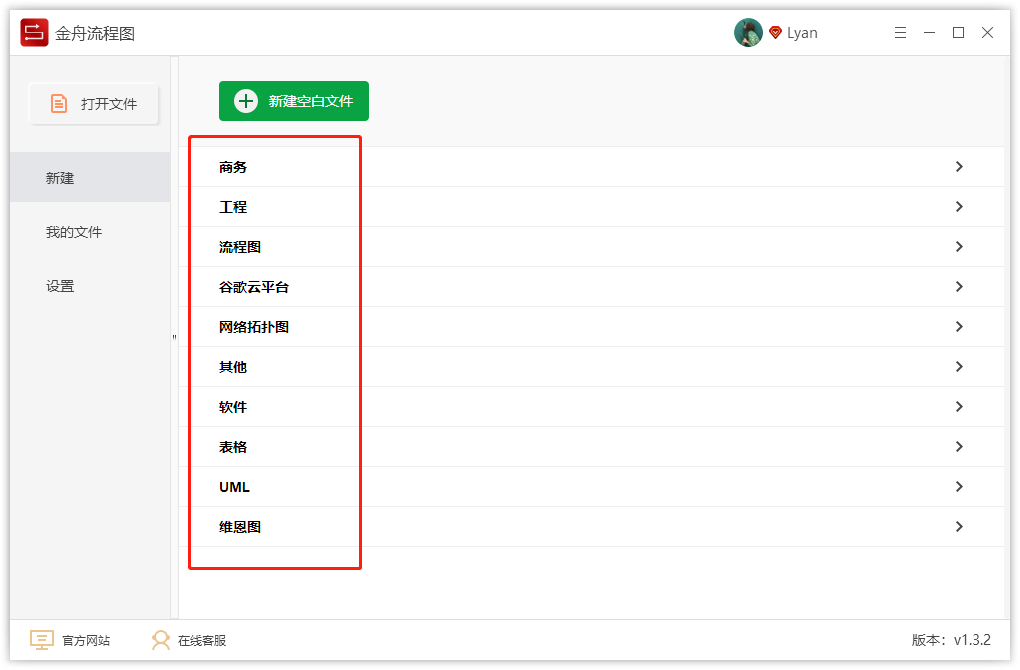
Task: Expand the 商务 category chevron
Action: pyautogui.click(x=959, y=167)
